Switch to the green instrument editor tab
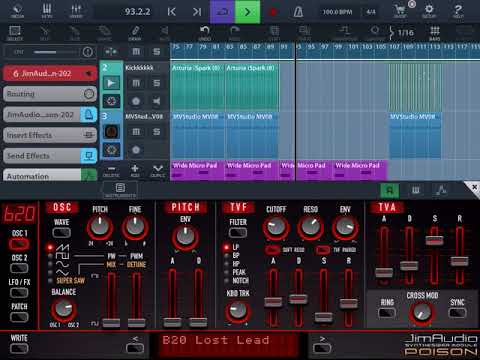This screenshot has height=360, width=480. click(390, 190)
